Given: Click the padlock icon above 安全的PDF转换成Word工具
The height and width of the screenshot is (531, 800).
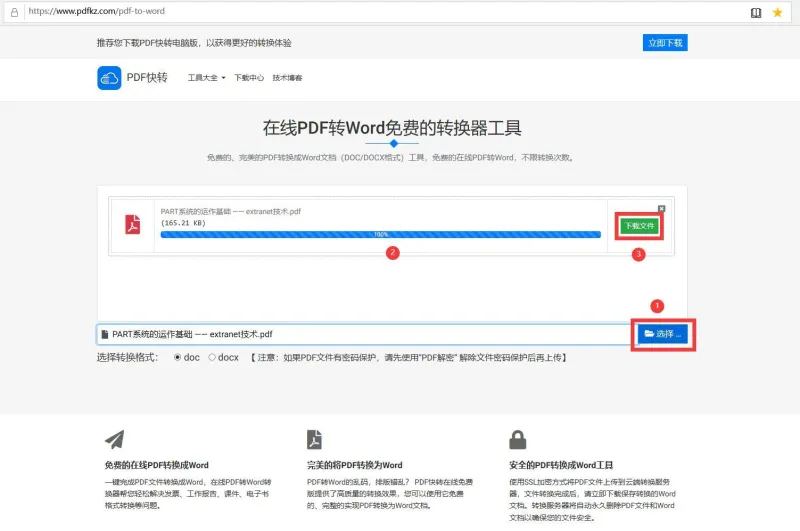Looking at the screenshot, I should coord(517,439).
